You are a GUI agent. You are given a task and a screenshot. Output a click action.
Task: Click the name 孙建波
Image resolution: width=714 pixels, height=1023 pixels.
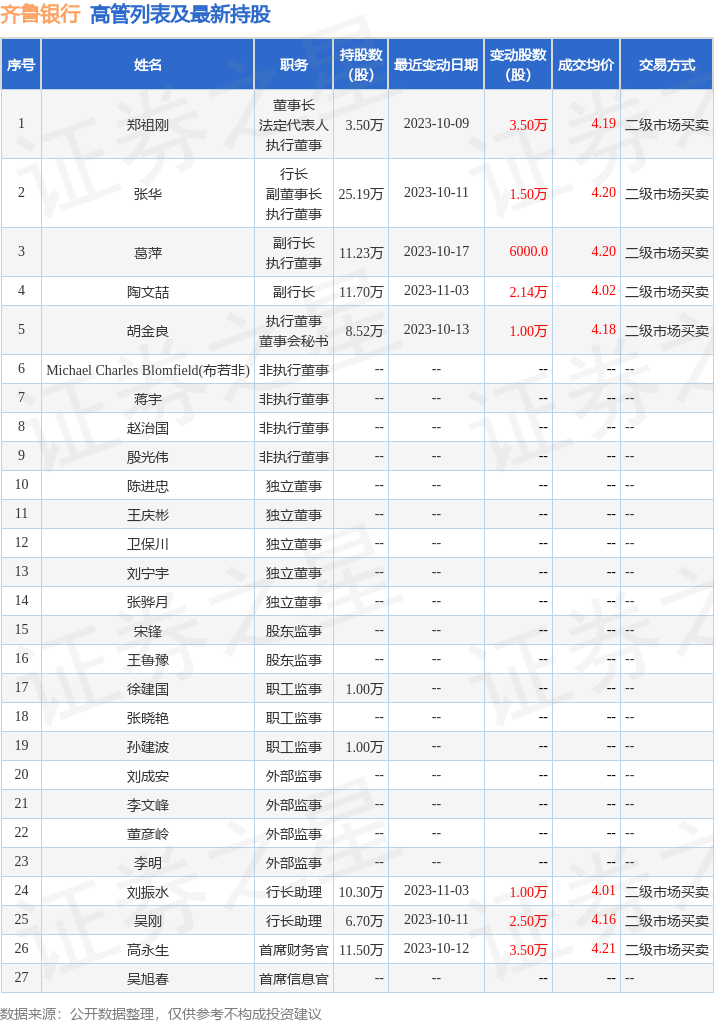[147, 747]
